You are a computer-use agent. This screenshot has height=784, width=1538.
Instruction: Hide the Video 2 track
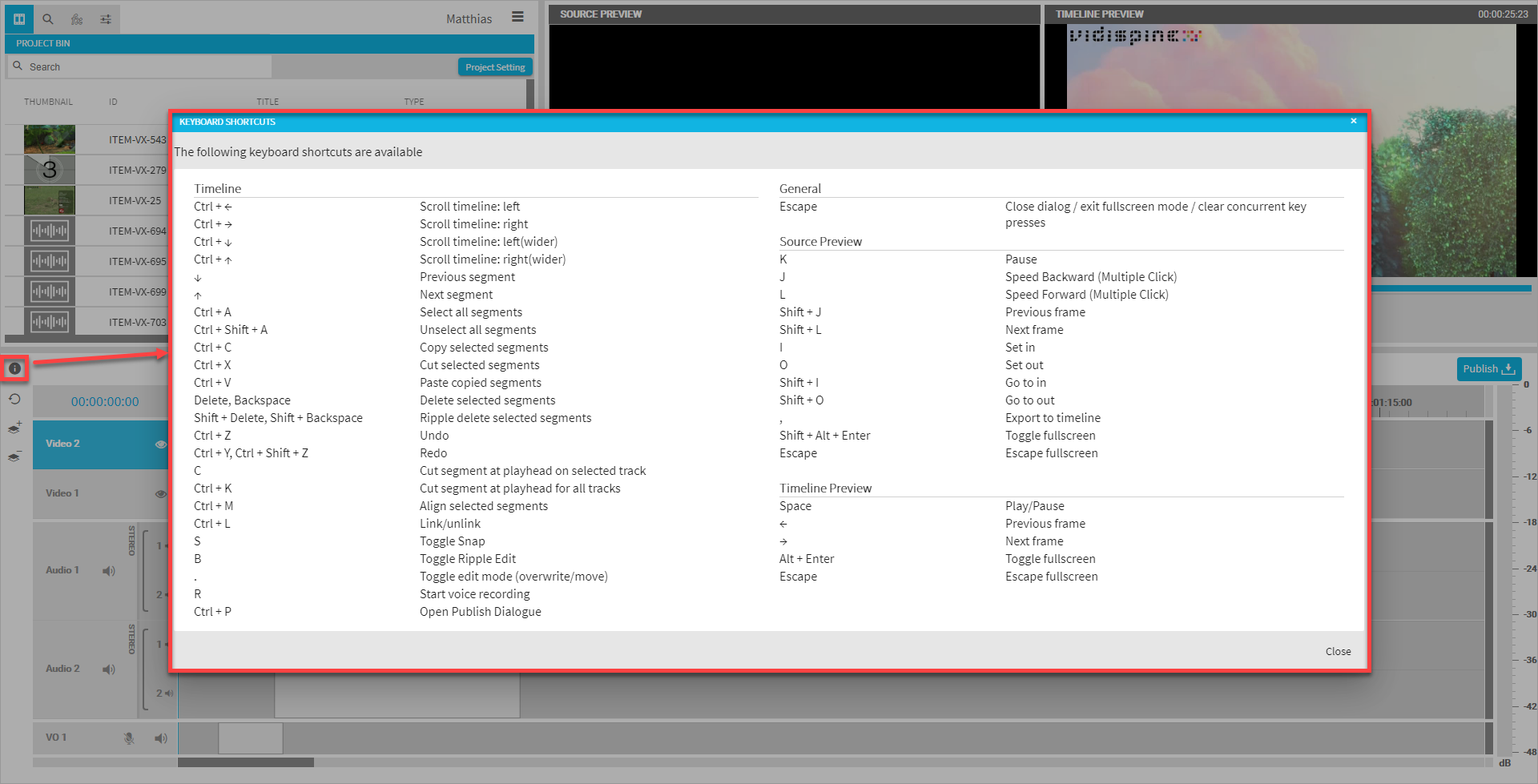(160, 444)
